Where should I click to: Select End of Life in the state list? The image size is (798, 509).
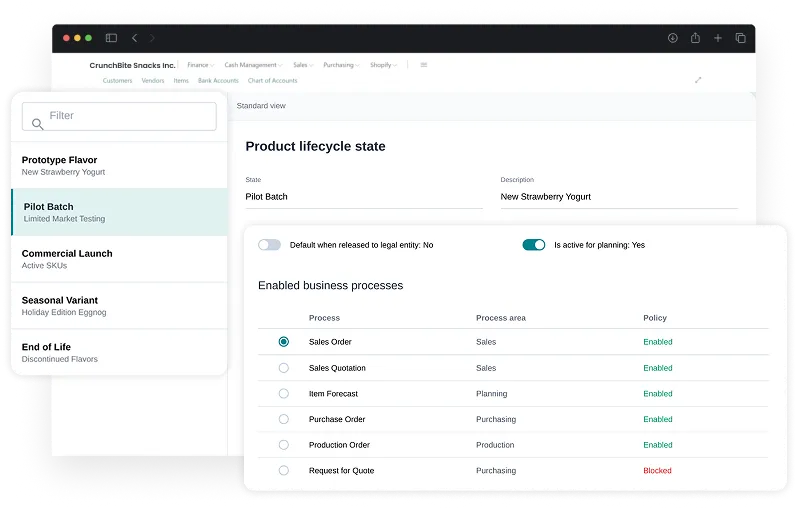119,352
